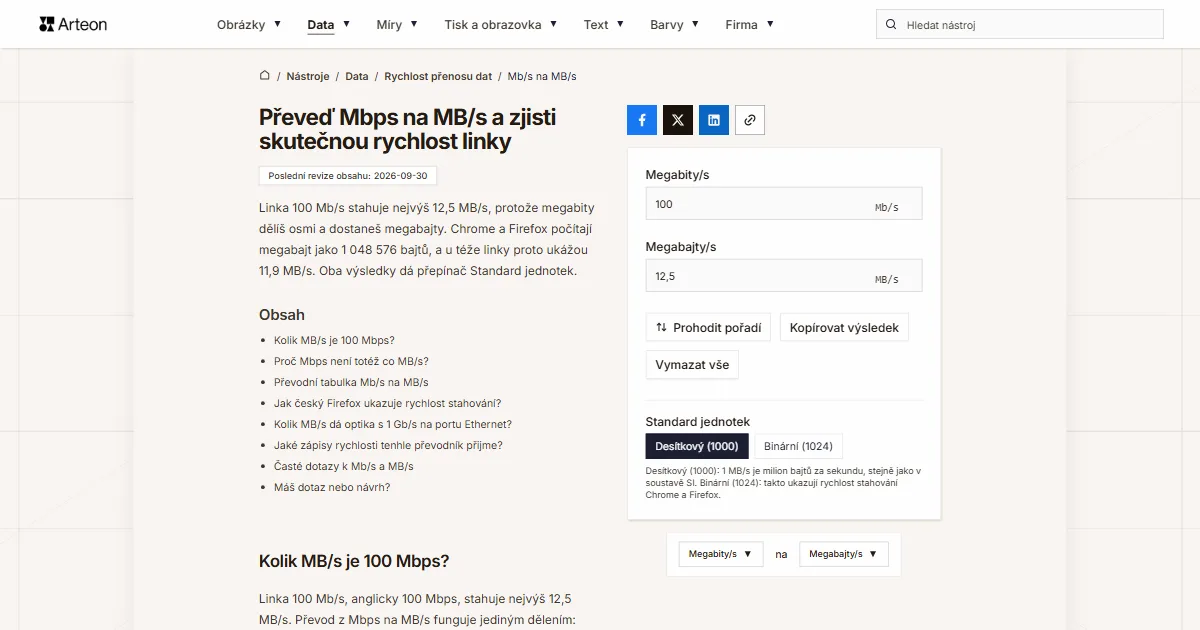This screenshot has width=1200, height=630.
Task: Click the Obsah heading
Action: pyautogui.click(x=282, y=315)
